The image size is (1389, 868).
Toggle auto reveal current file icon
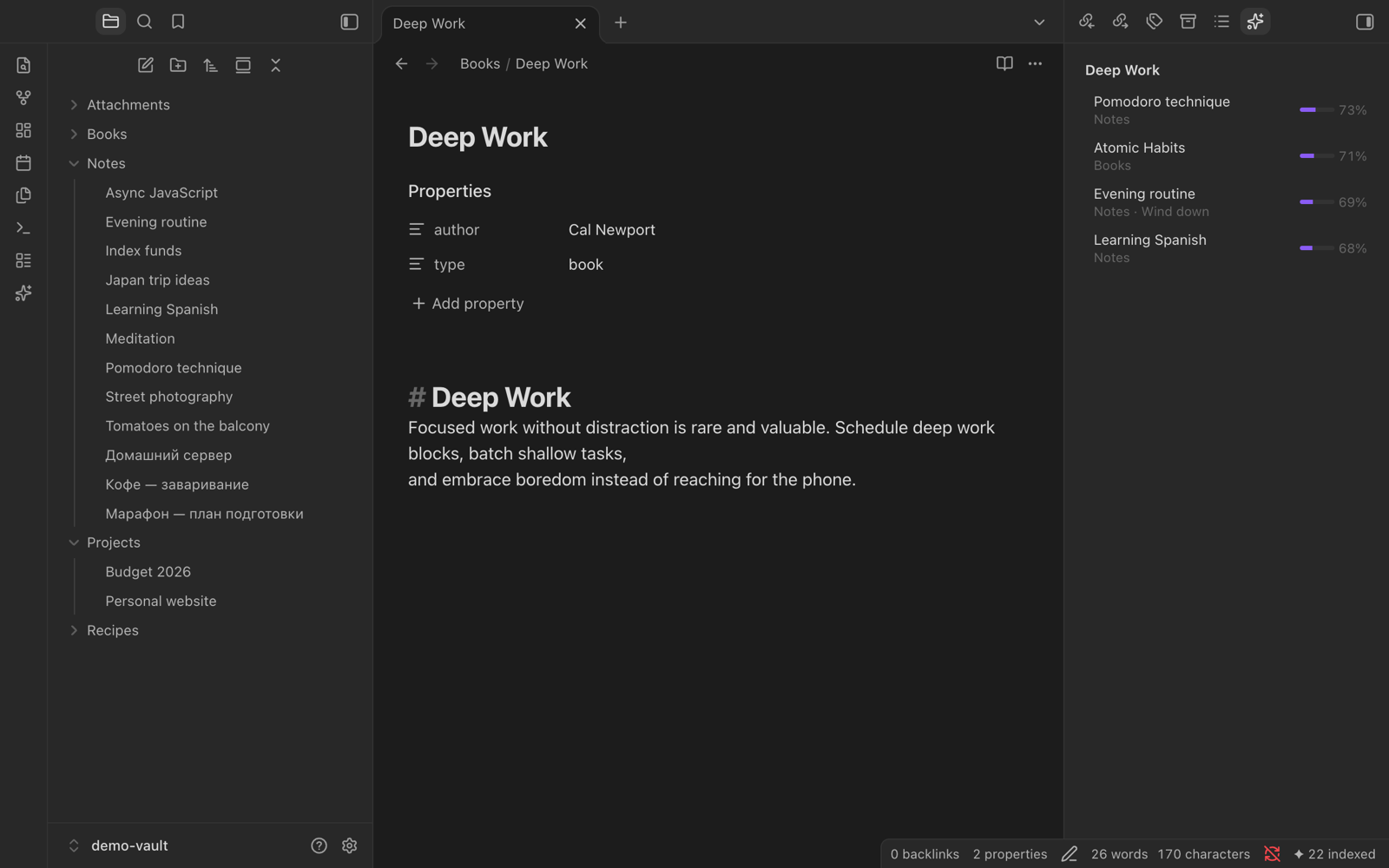pyautogui.click(x=243, y=65)
